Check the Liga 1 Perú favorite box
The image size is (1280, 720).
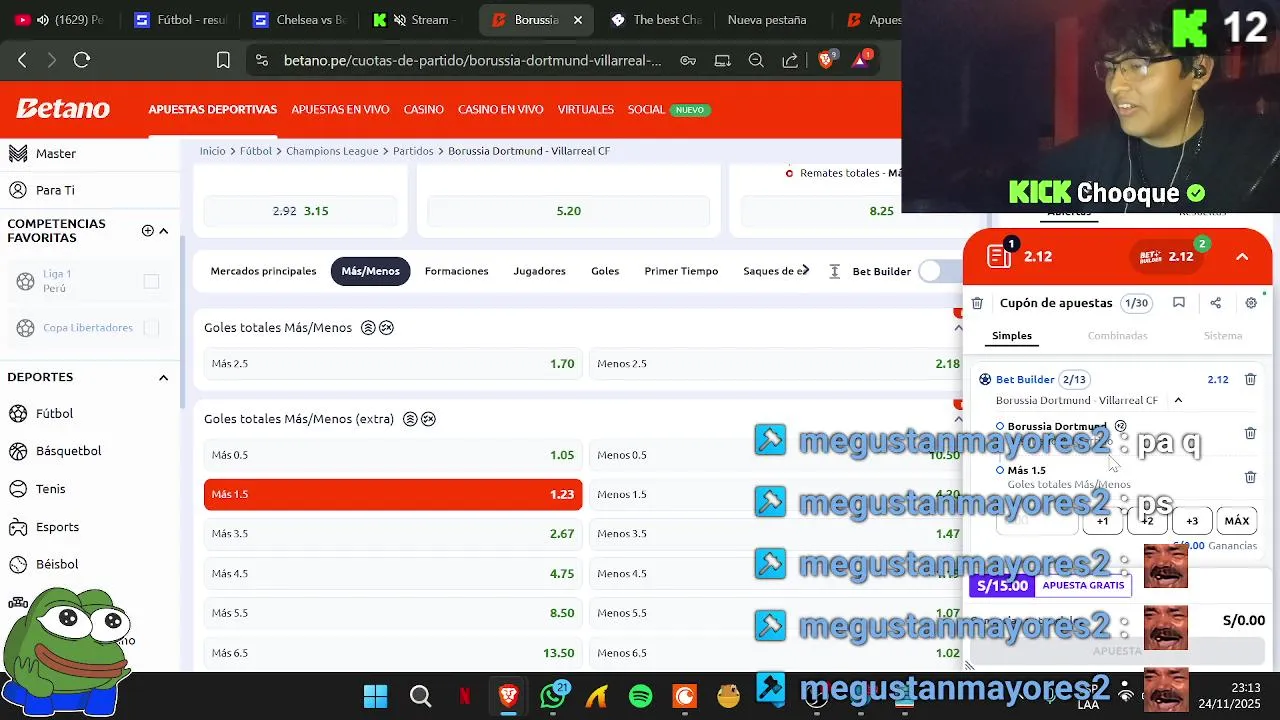151,281
